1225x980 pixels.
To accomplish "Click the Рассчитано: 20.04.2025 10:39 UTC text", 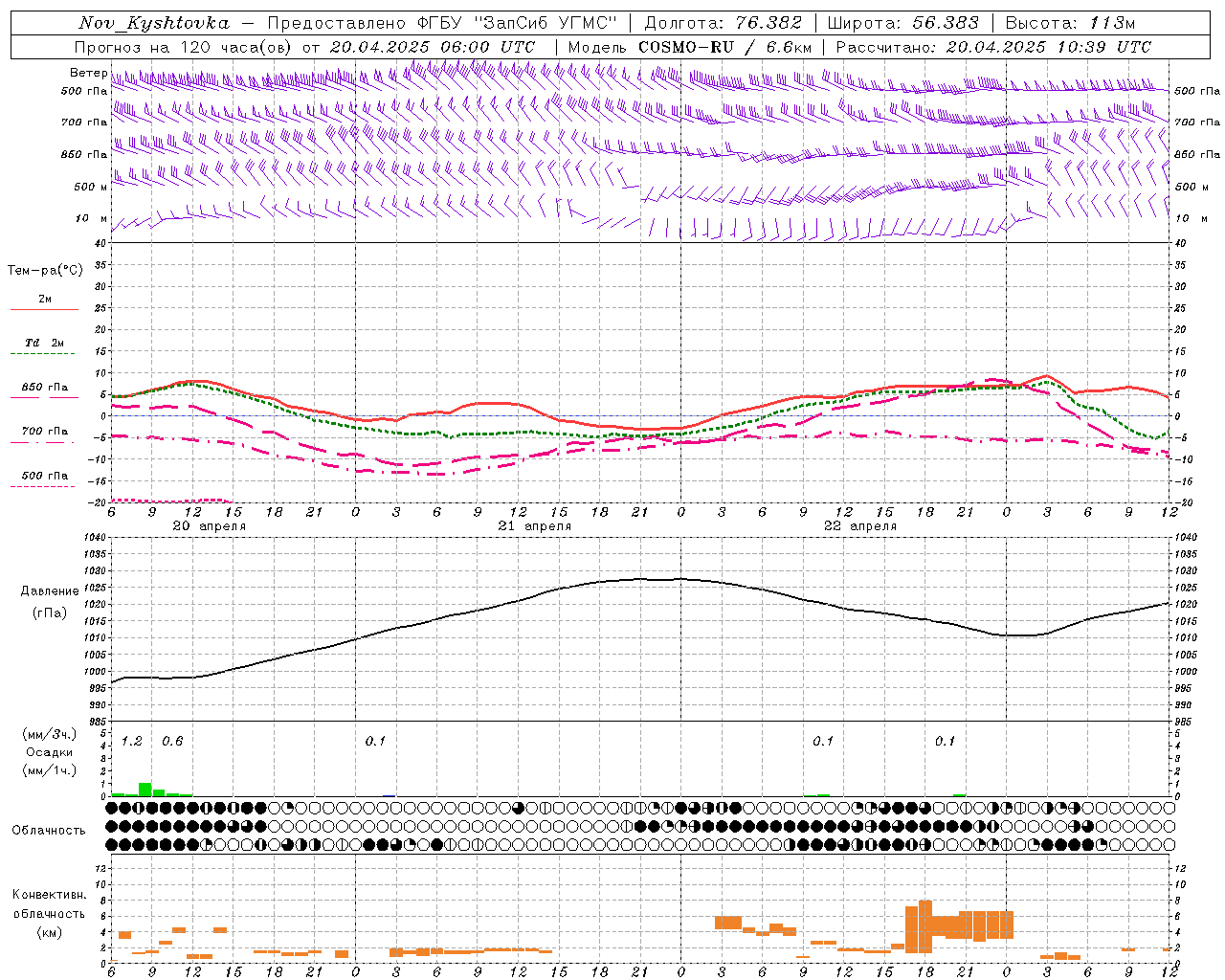I will click(993, 47).
